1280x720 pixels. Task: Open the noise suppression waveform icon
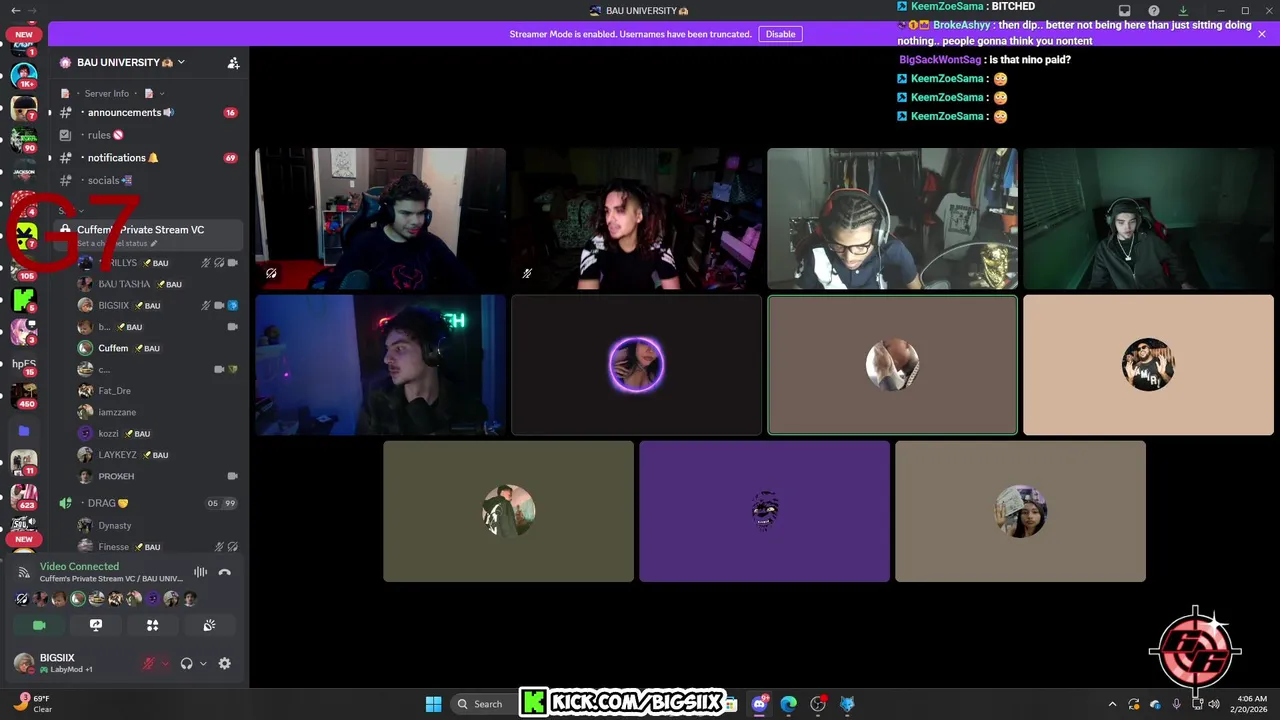[200, 572]
